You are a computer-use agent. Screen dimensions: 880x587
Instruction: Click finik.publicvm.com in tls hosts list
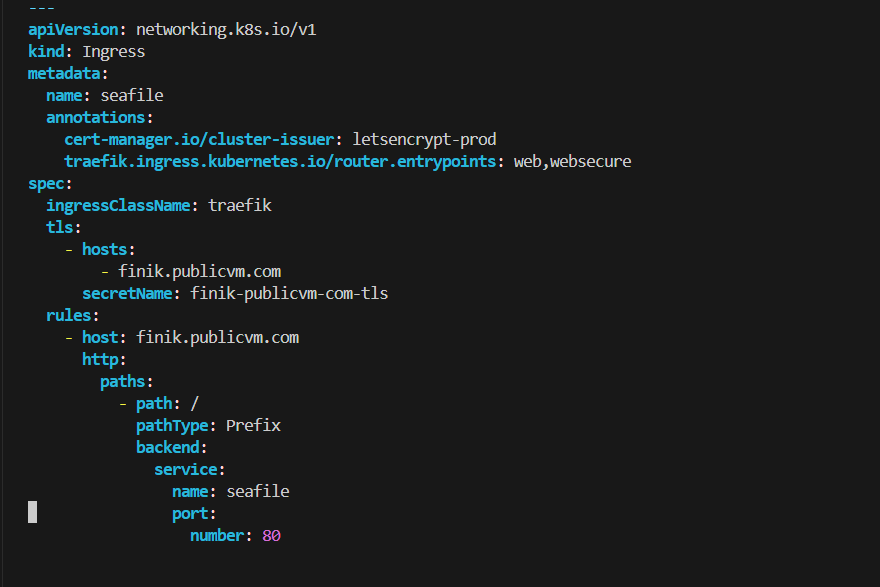click(x=199, y=272)
